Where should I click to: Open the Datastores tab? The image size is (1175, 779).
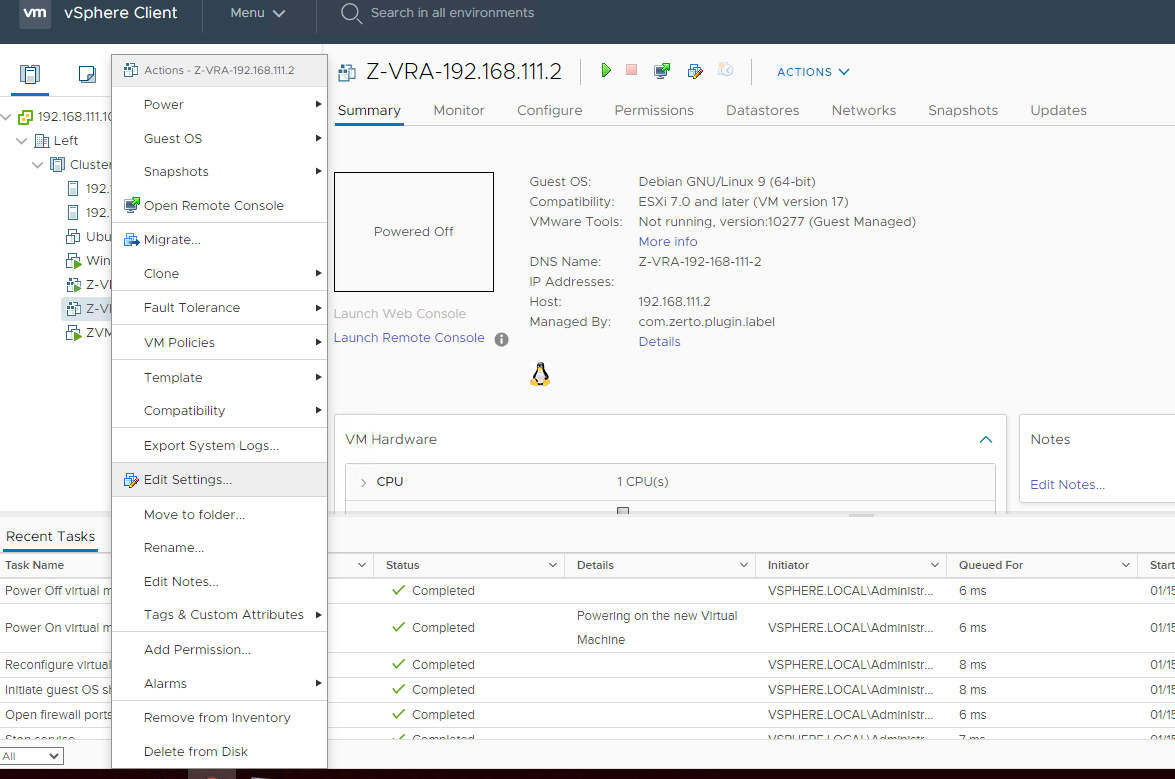click(762, 110)
